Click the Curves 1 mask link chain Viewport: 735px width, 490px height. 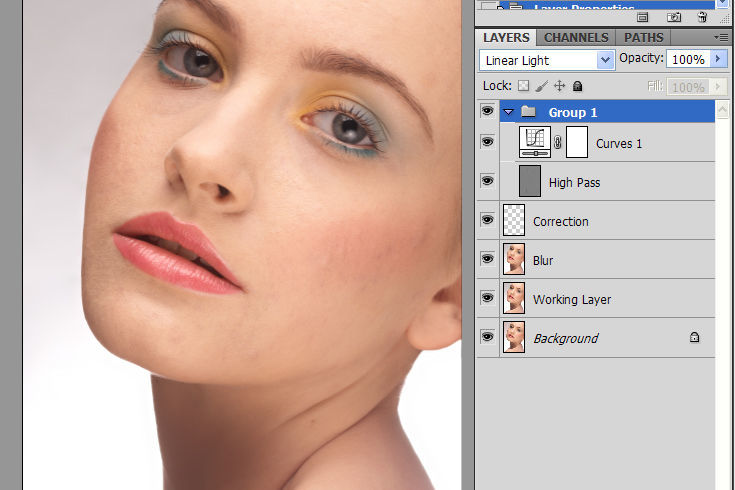pyautogui.click(x=558, y=142)
